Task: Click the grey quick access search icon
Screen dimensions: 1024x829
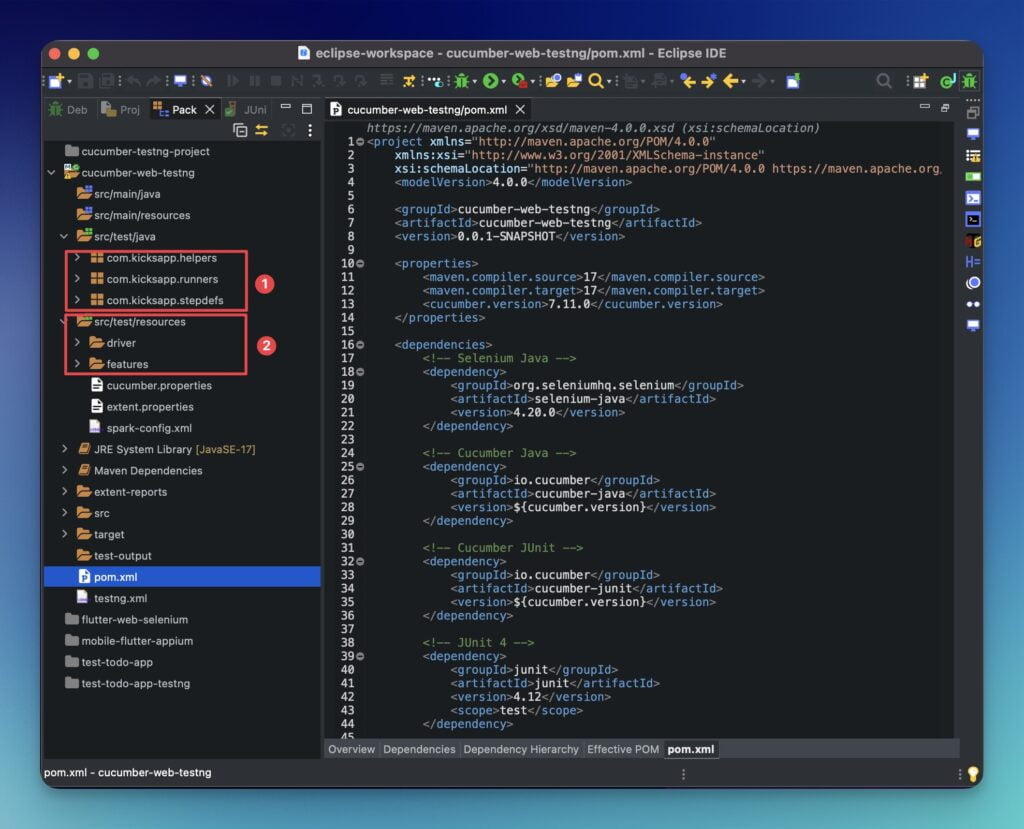Action: [884, 81]
